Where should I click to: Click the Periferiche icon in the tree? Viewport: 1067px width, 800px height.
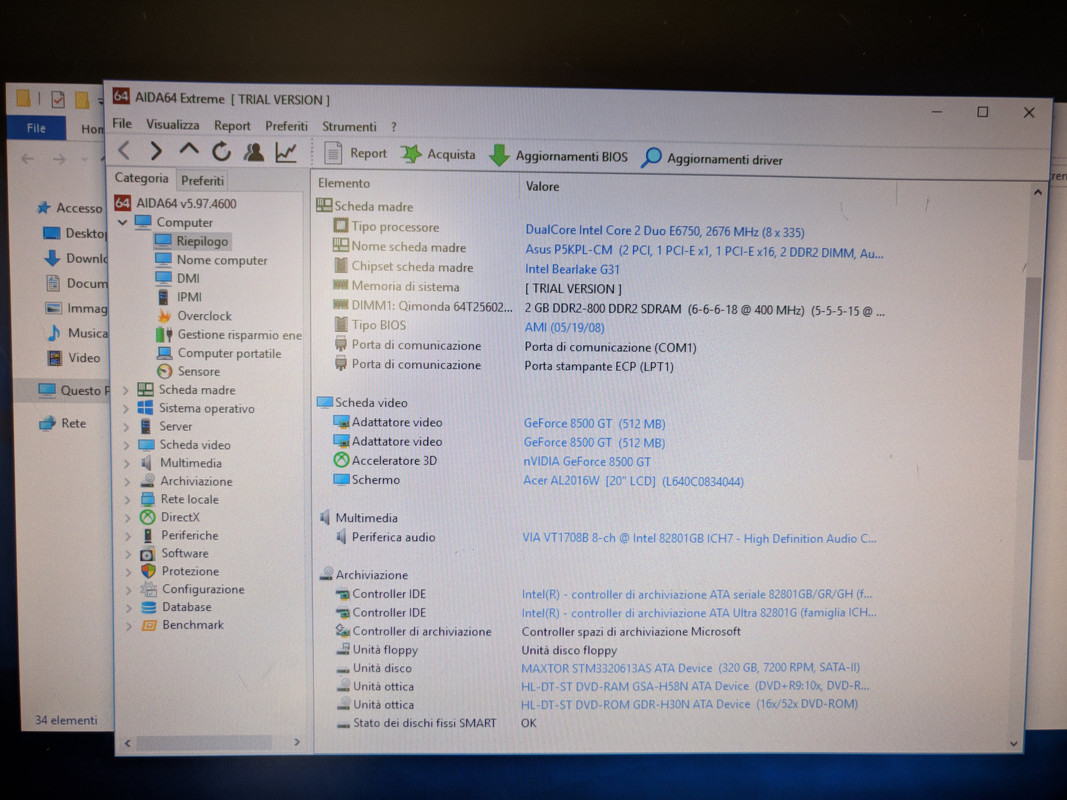click(147, 535)
